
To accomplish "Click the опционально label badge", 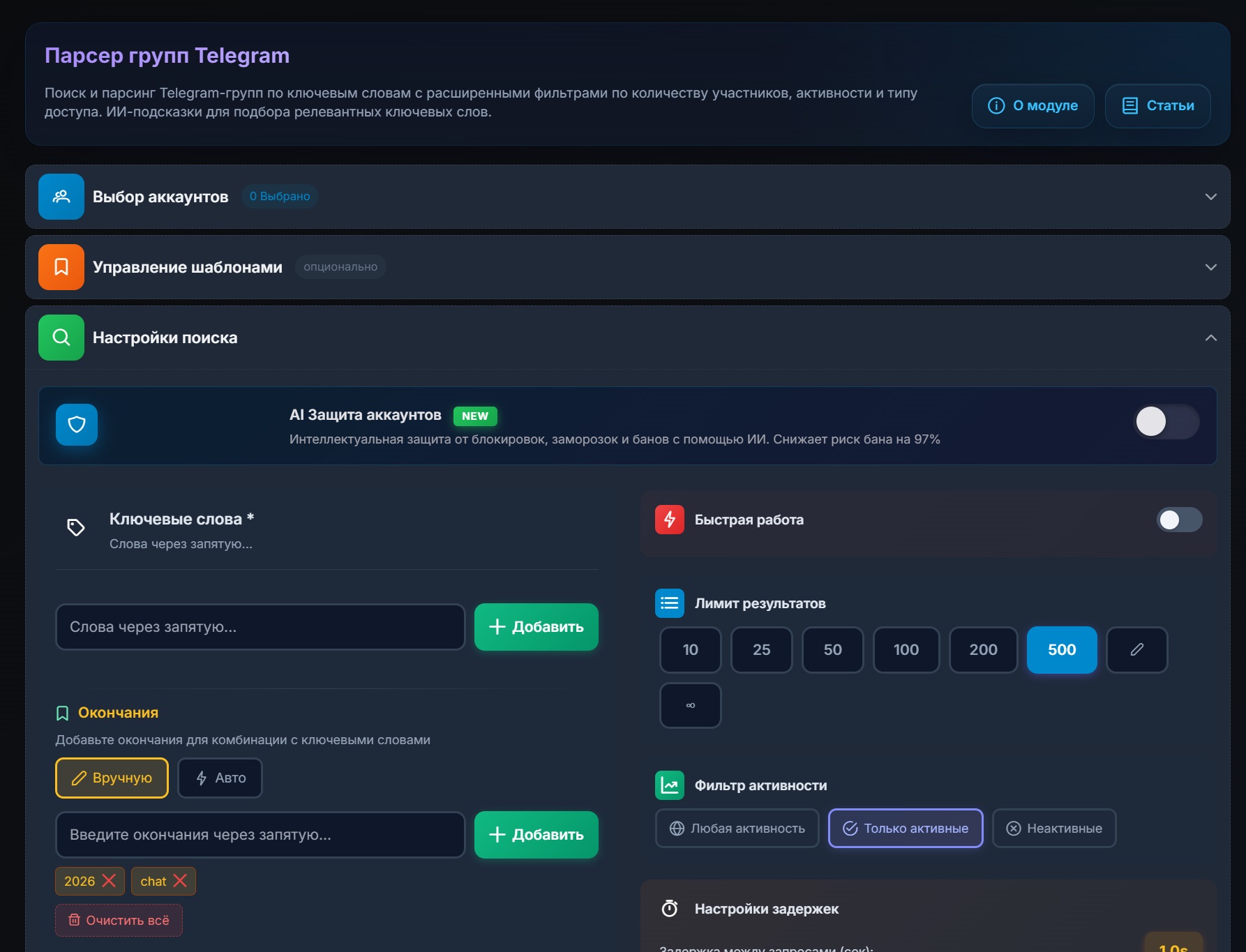I will click(x=340, y=267).
